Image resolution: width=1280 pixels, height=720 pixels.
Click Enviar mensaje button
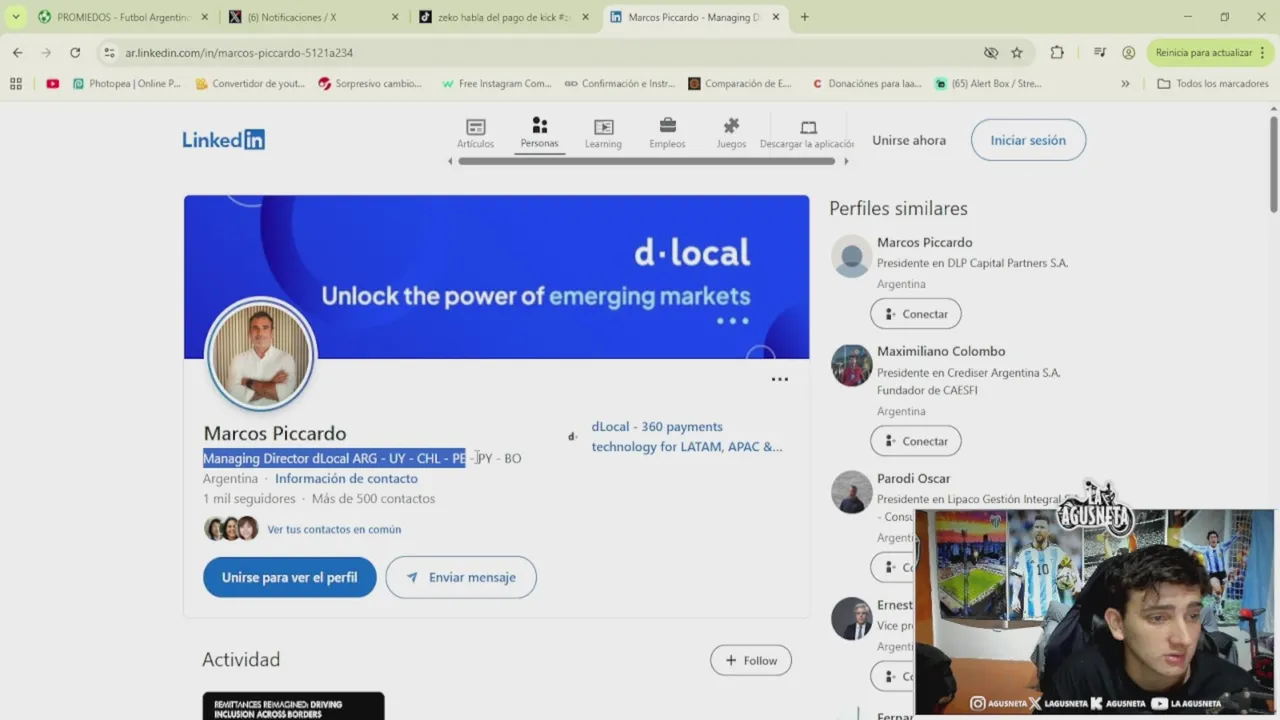[x=461, y=577]
